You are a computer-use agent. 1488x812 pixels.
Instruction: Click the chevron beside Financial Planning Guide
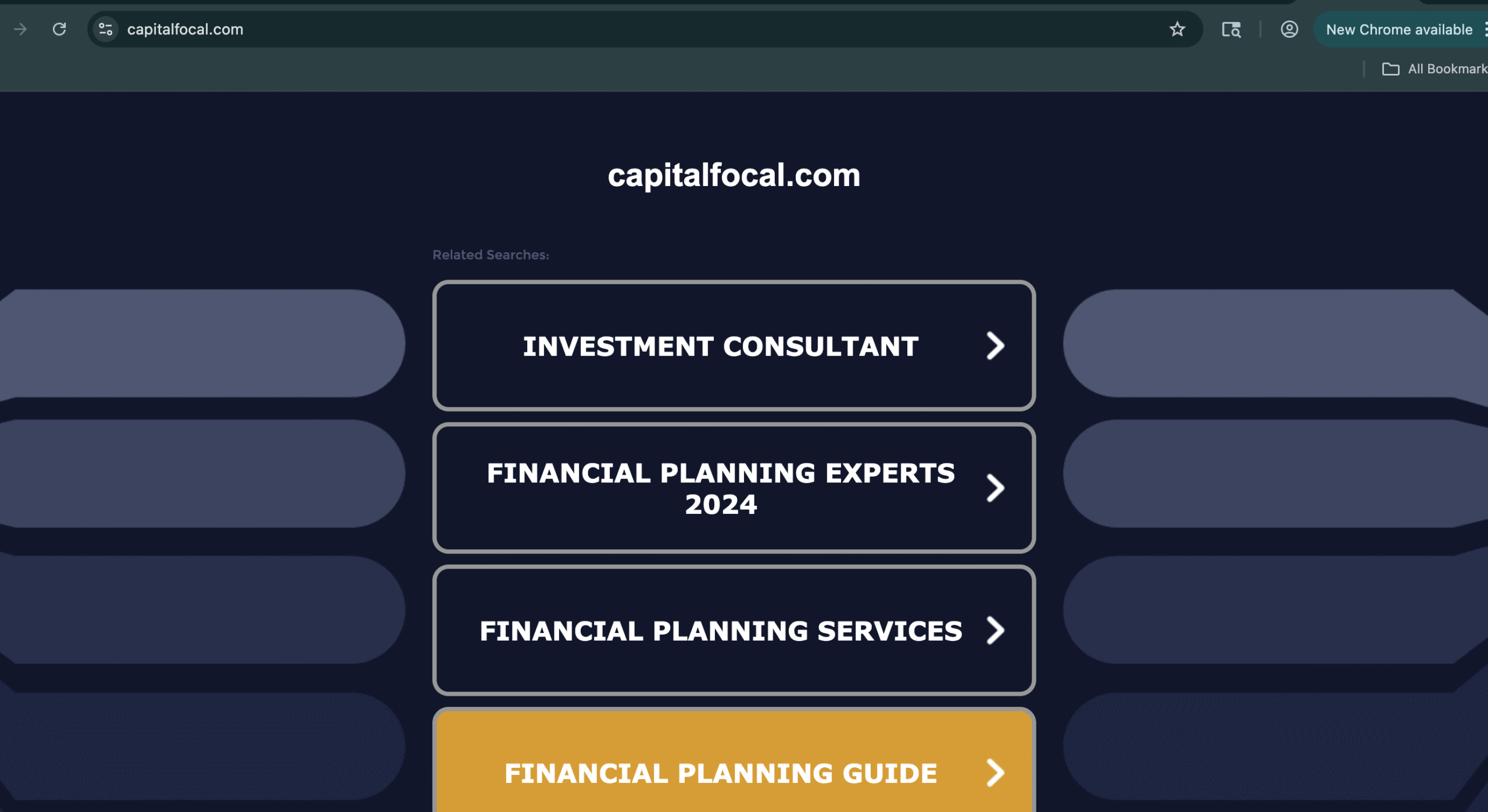coord(995,773)
